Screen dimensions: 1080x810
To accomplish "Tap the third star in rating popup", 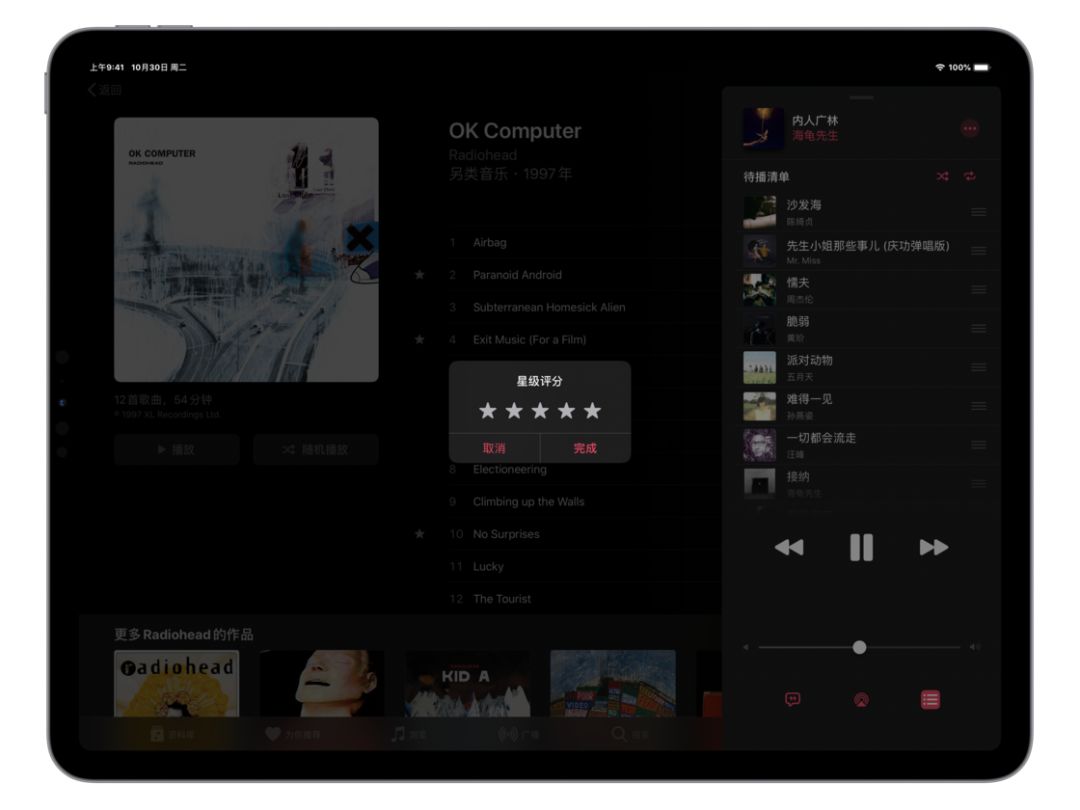I will [x=540, y=411].
